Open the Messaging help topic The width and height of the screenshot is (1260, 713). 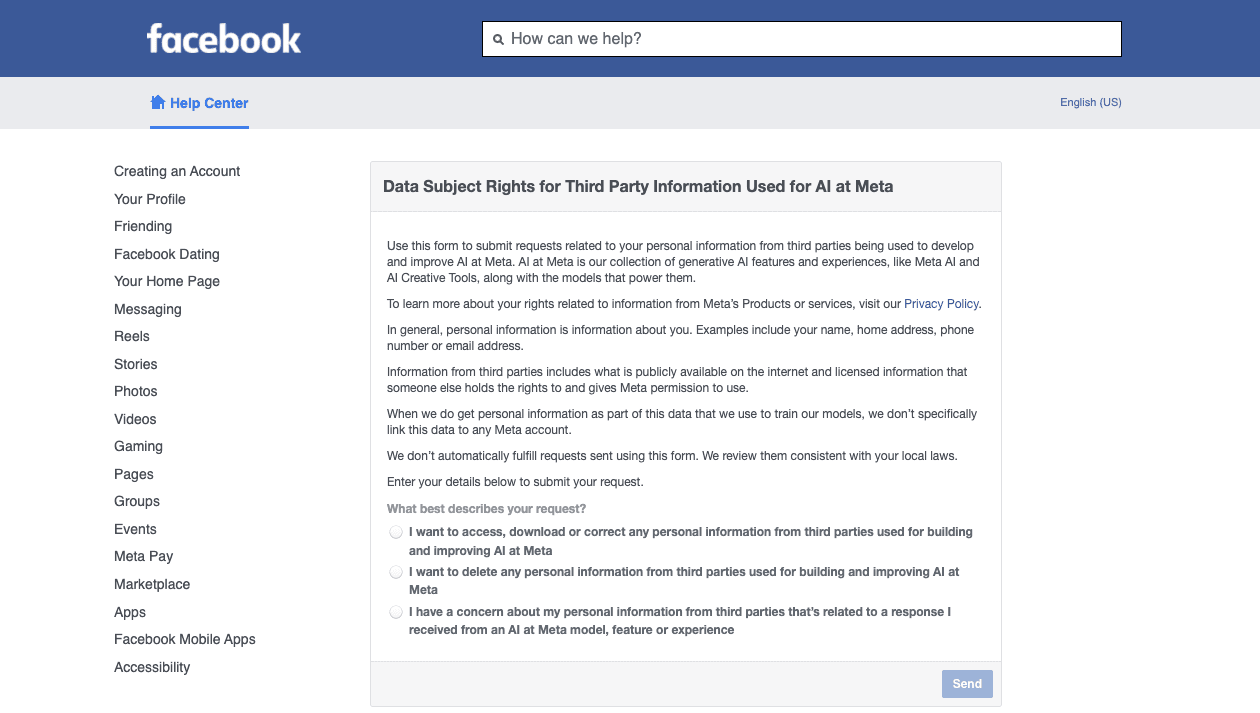coord(148,309)
